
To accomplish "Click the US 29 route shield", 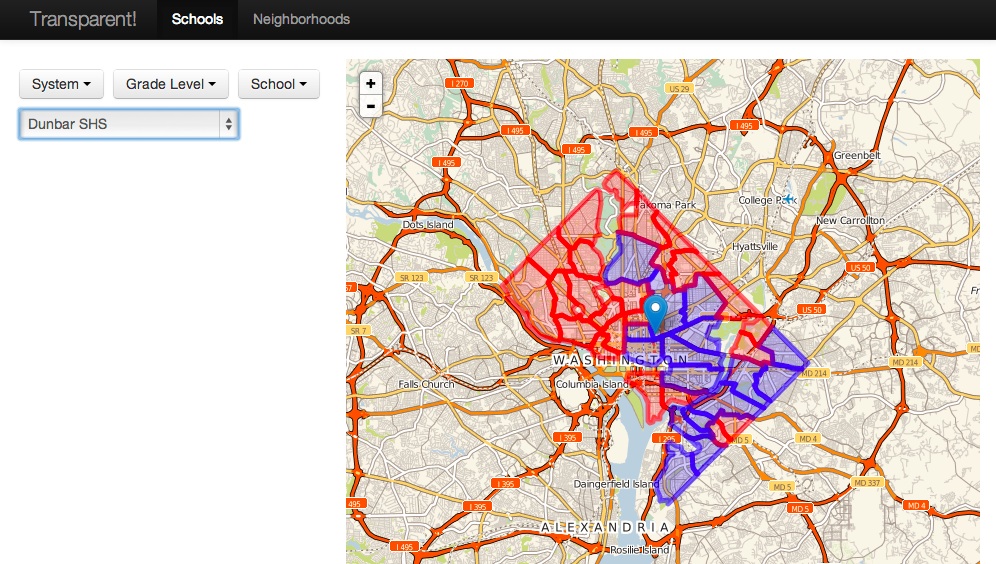I will 680,89.
